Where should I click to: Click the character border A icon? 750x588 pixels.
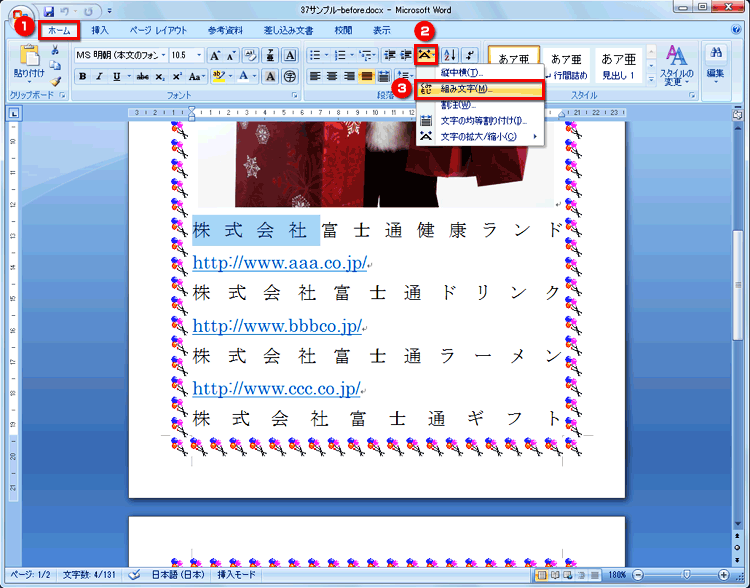pos(290,56)
